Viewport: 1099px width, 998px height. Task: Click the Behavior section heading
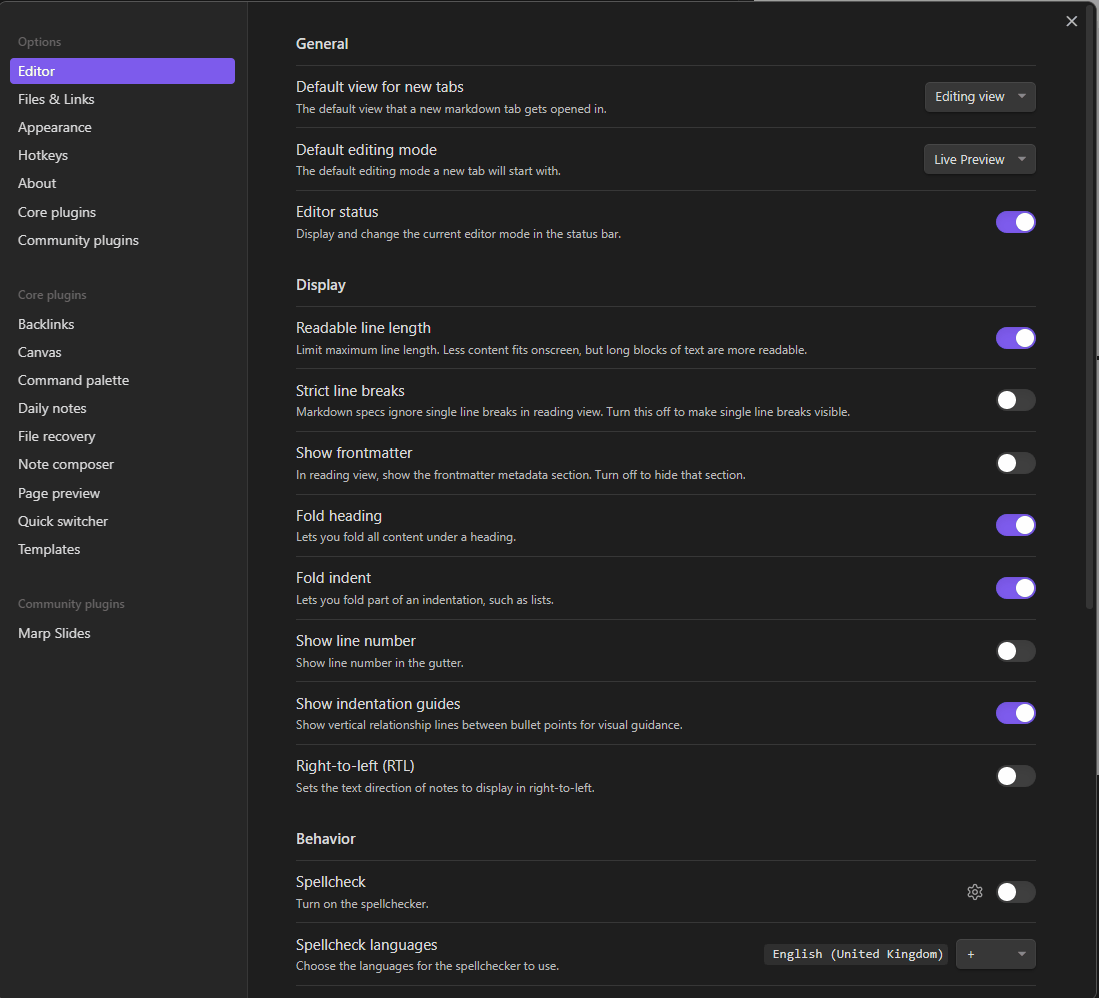click(325, 838)
